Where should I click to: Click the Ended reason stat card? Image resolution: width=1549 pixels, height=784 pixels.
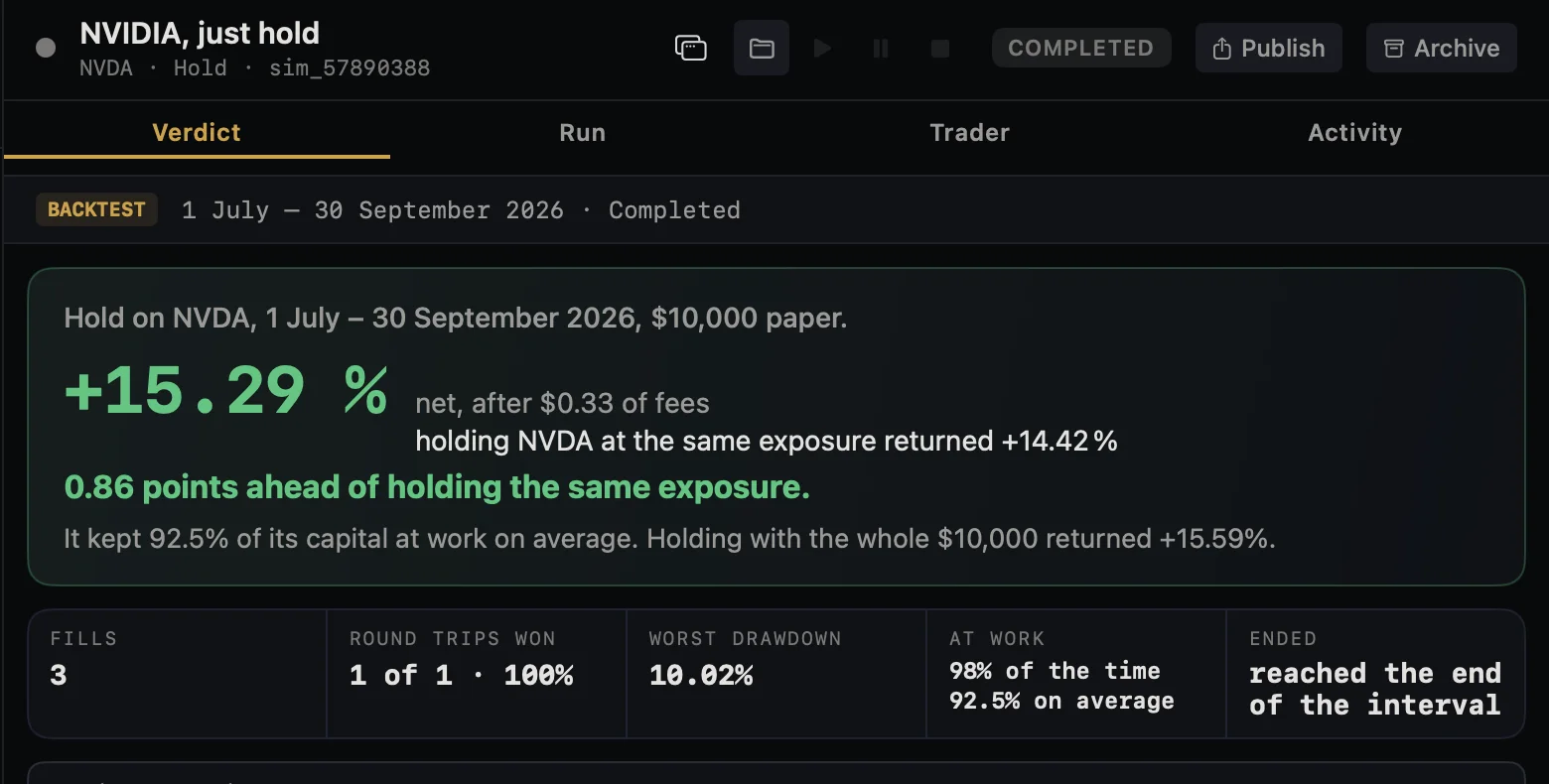coord(1375,674)
